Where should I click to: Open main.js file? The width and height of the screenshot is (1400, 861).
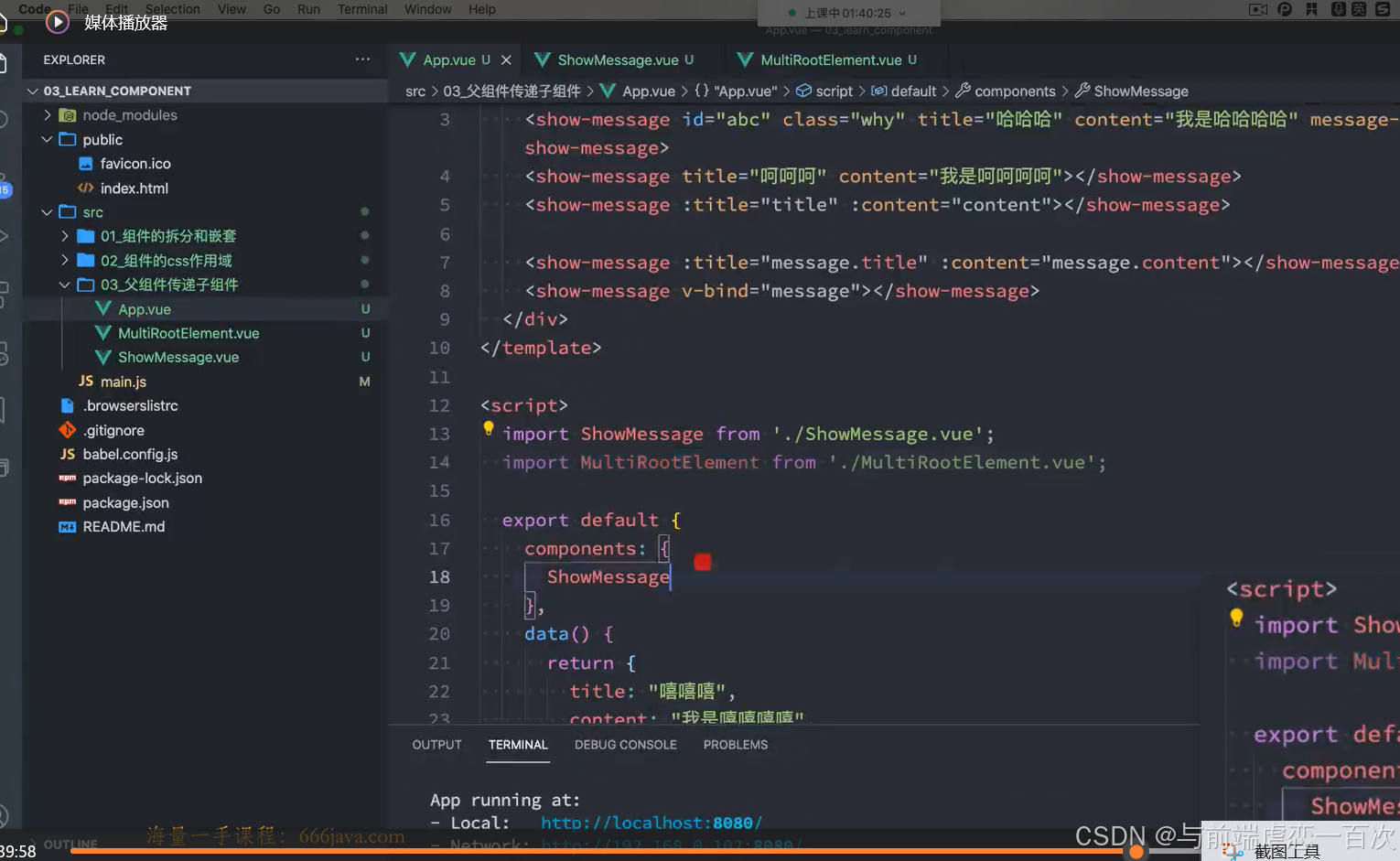point(124,382)
